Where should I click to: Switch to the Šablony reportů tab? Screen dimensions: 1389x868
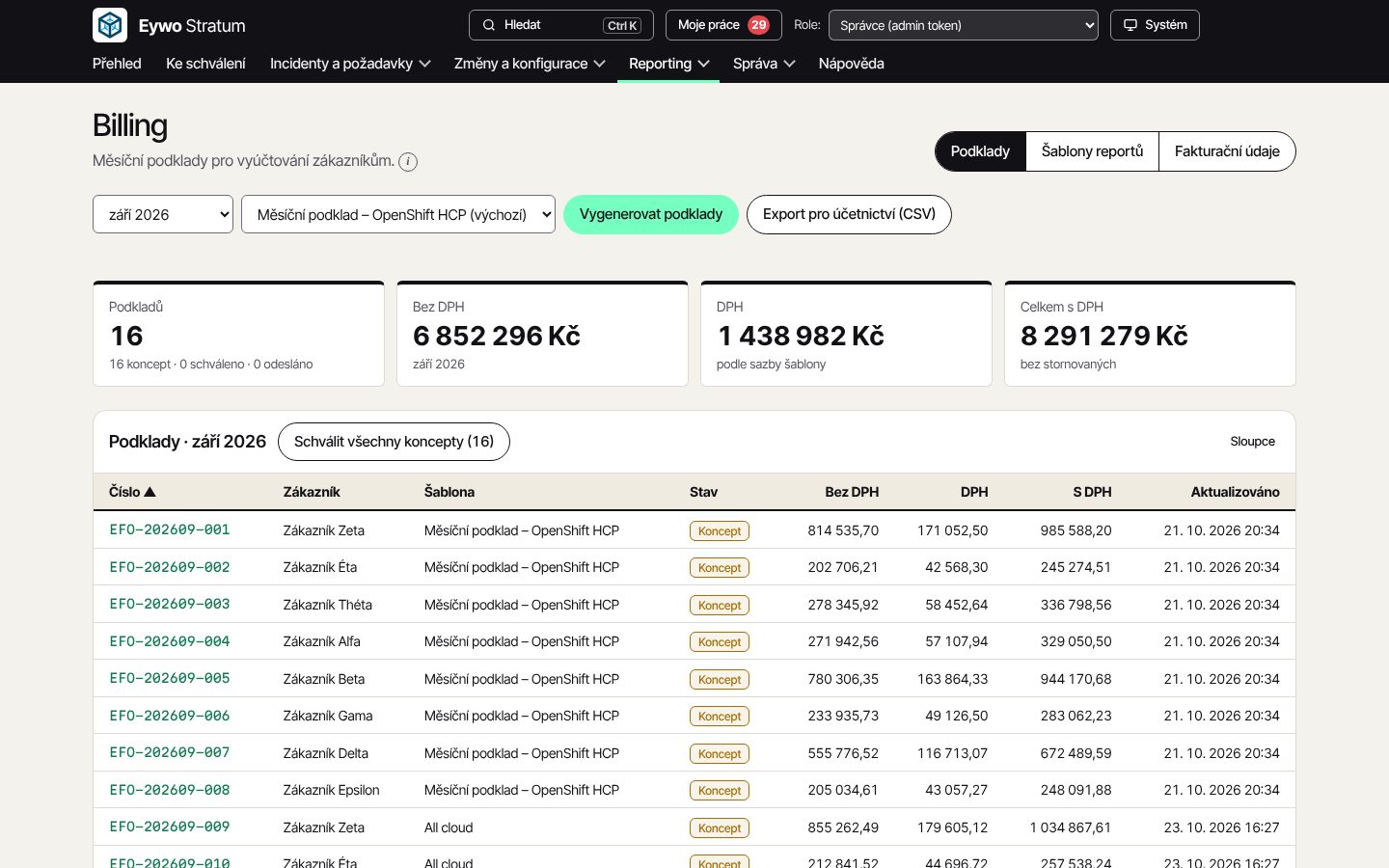1092,151
